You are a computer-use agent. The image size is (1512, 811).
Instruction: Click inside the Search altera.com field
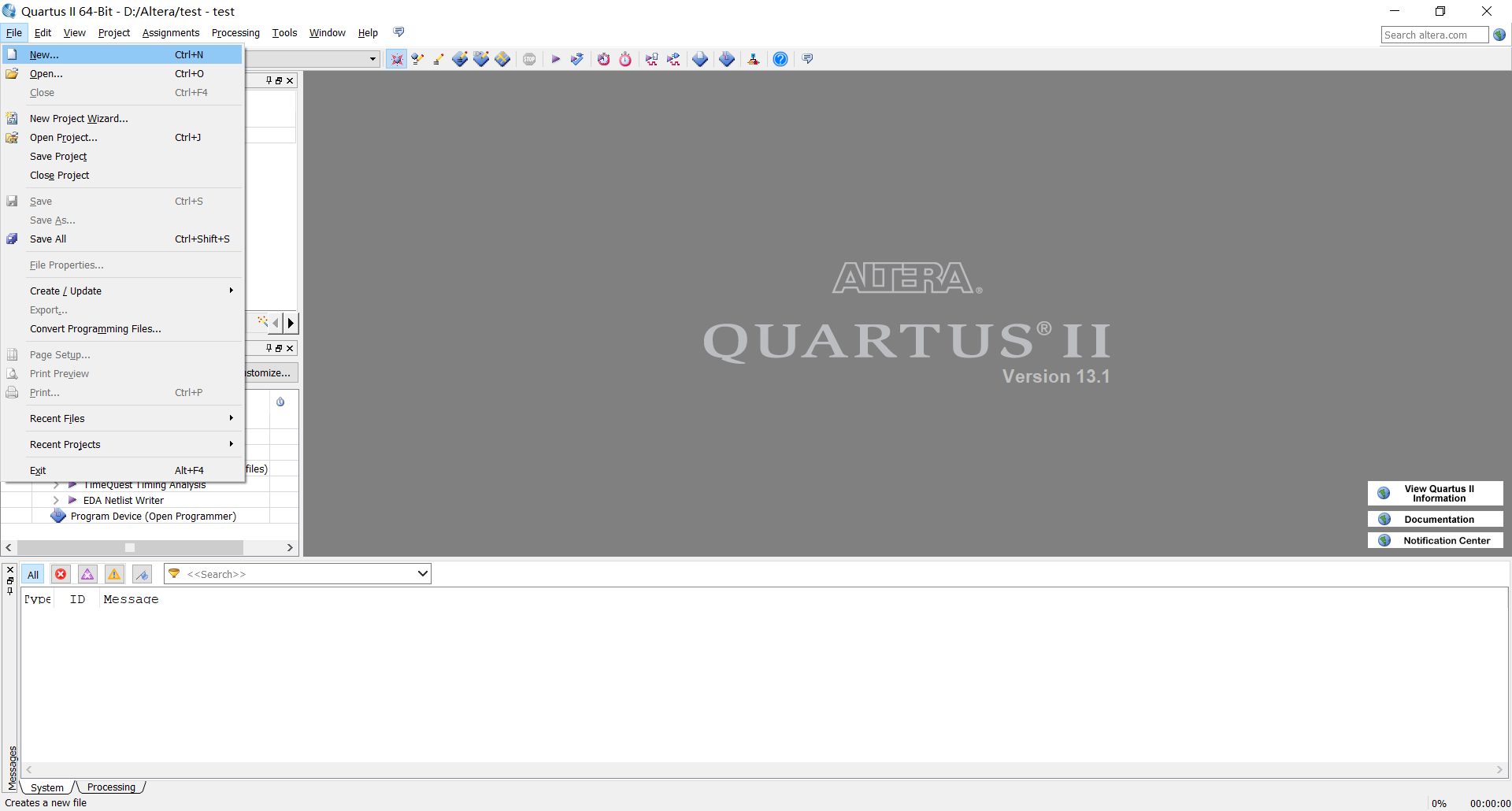click(1433, 35)
